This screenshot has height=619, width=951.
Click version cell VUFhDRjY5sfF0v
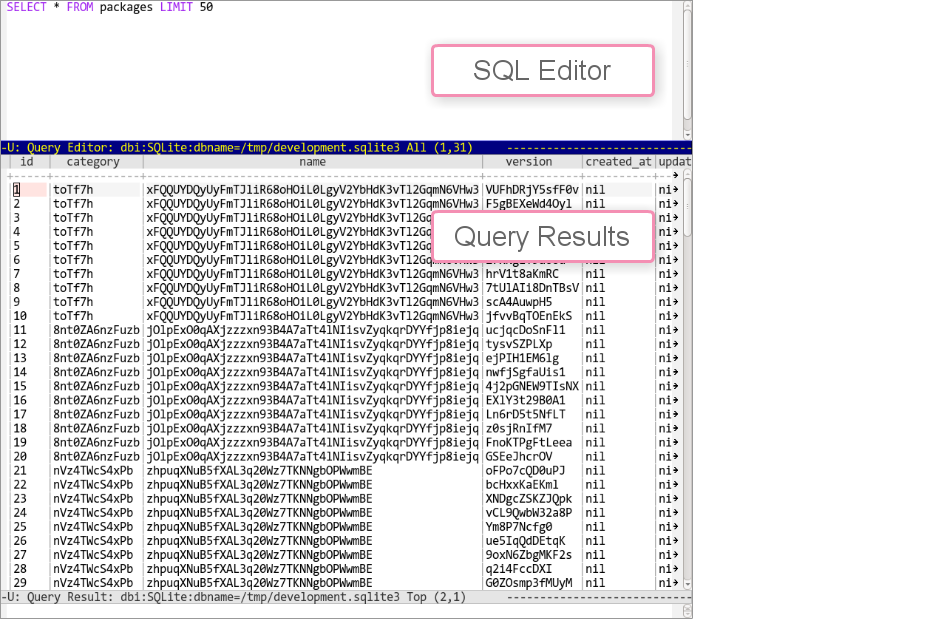tap(532, 190)
